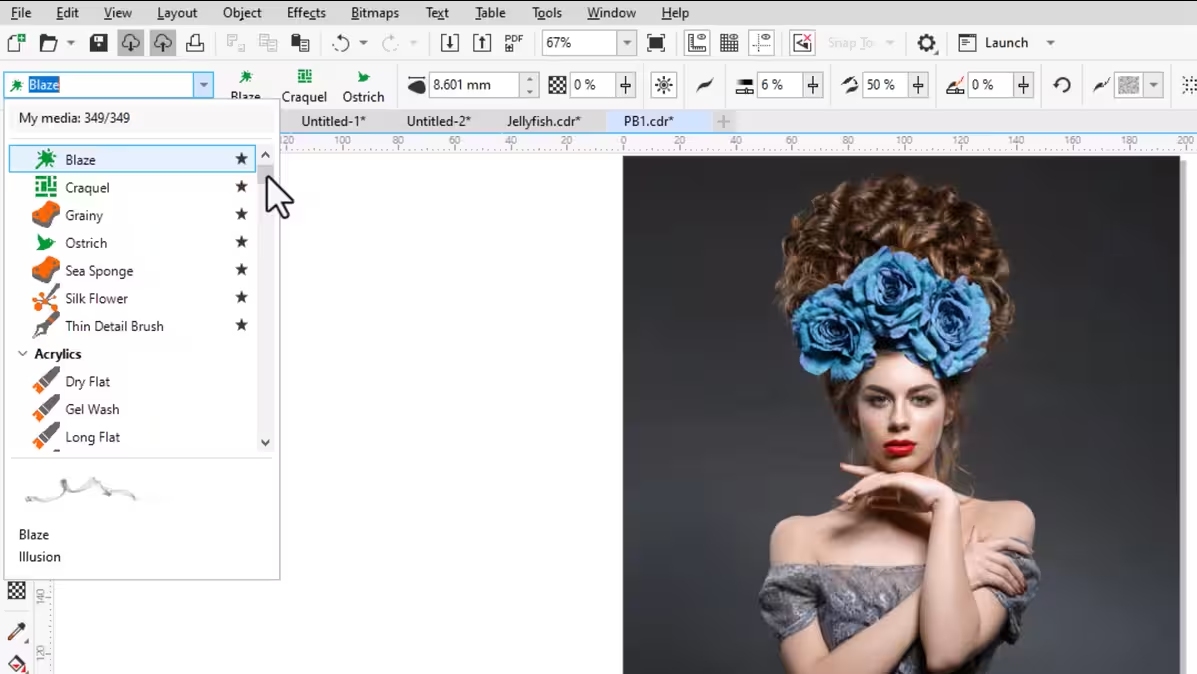Open the zoom level dropdown
Screen dimensions: 1197x674
coord(627,43)
